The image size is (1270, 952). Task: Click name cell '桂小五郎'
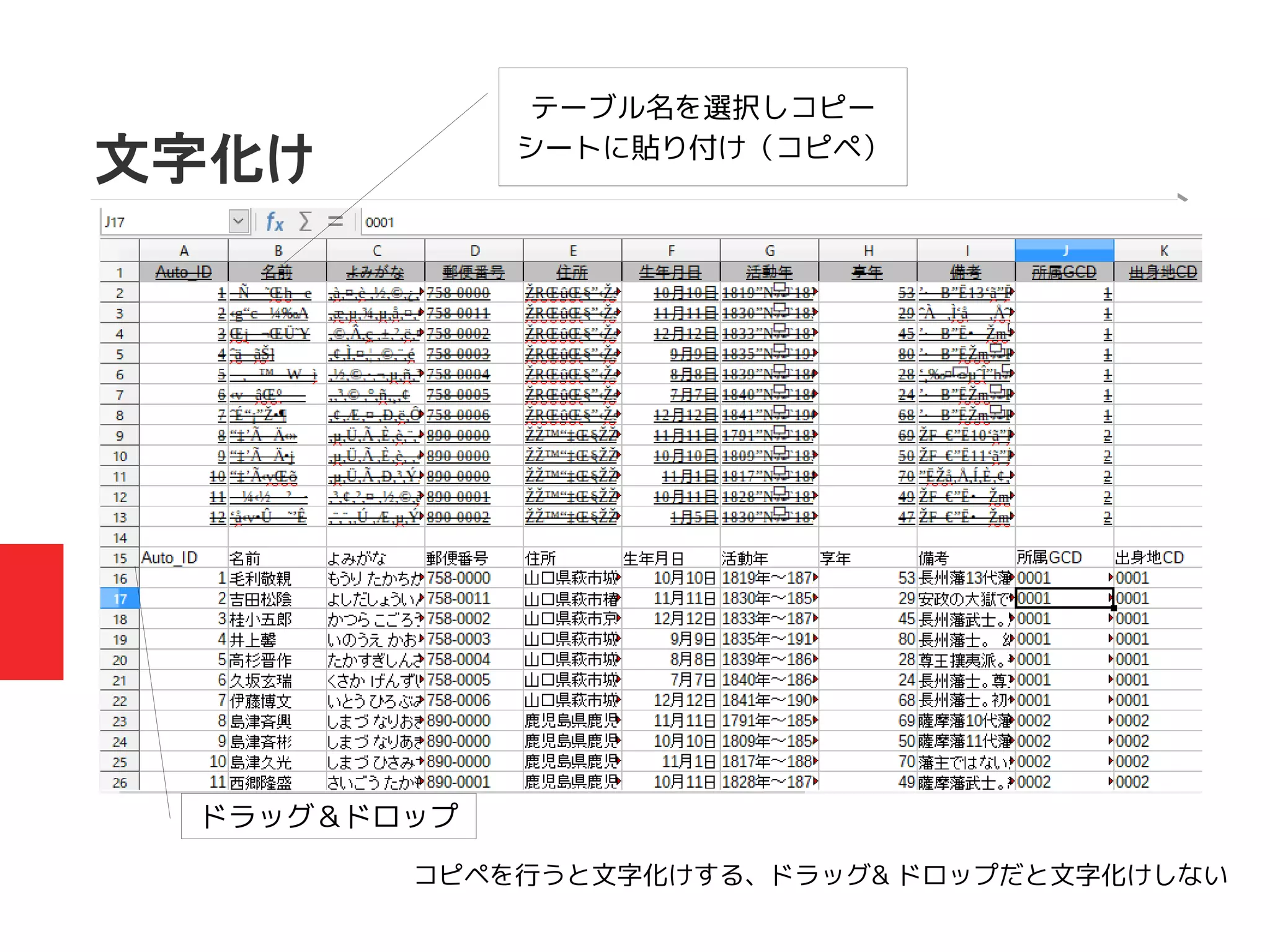pos(277,619)
